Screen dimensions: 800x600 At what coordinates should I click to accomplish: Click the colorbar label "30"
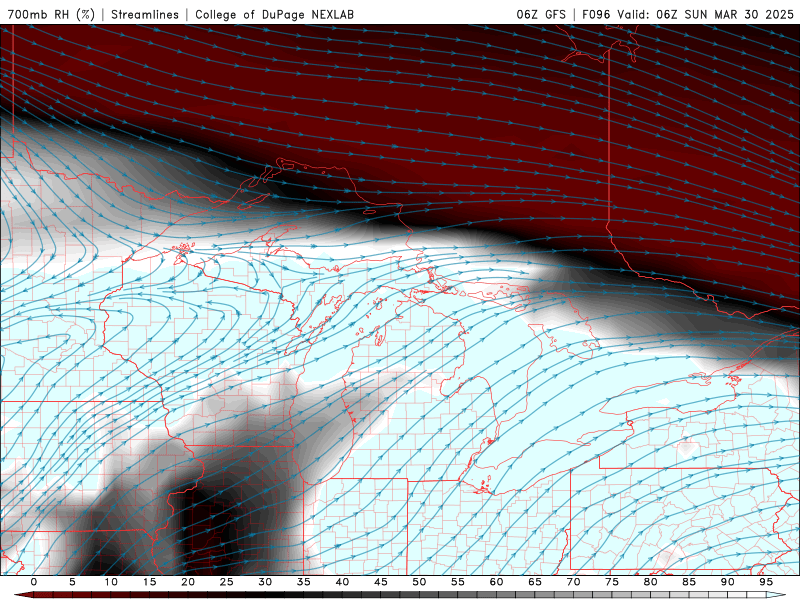pyautogui.click(x=265, y=582)
